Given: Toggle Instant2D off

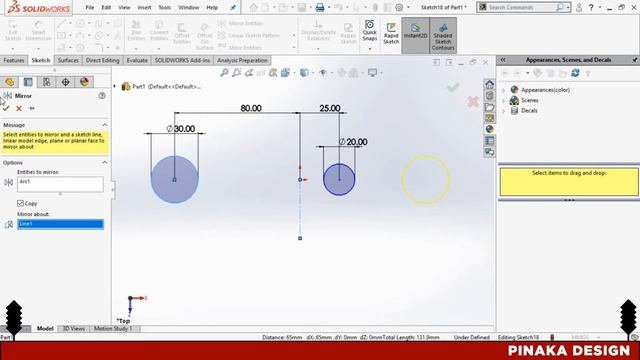Looking at the screenshot, I should pyautogui.click(x=416, y=35).
